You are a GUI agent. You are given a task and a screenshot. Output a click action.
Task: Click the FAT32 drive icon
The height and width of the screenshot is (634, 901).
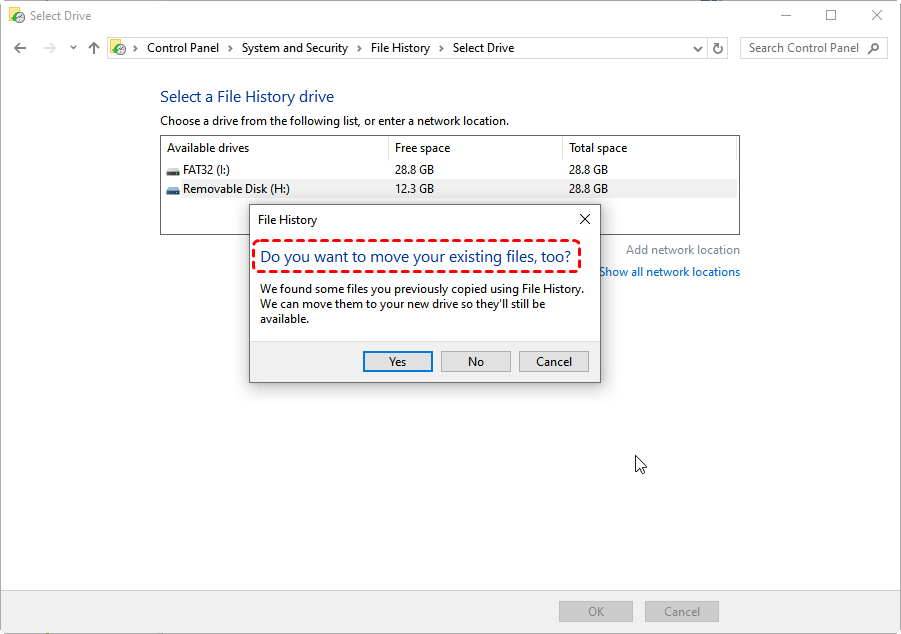pos(172,171)
